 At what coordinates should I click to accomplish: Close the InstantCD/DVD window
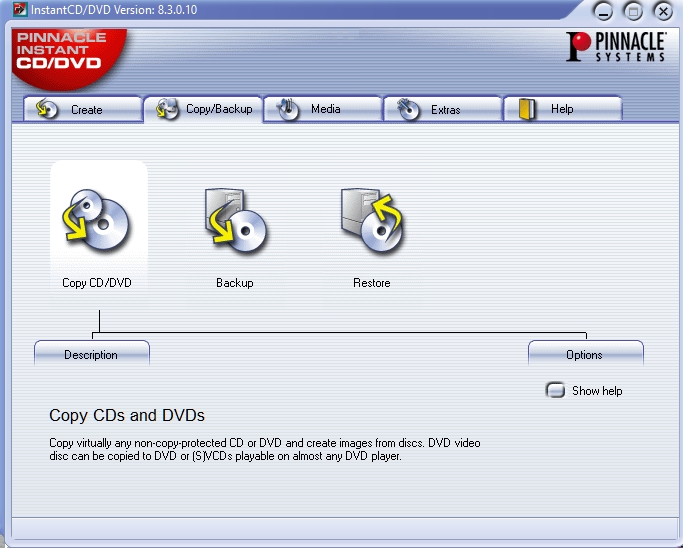click(x=663, y=12)
